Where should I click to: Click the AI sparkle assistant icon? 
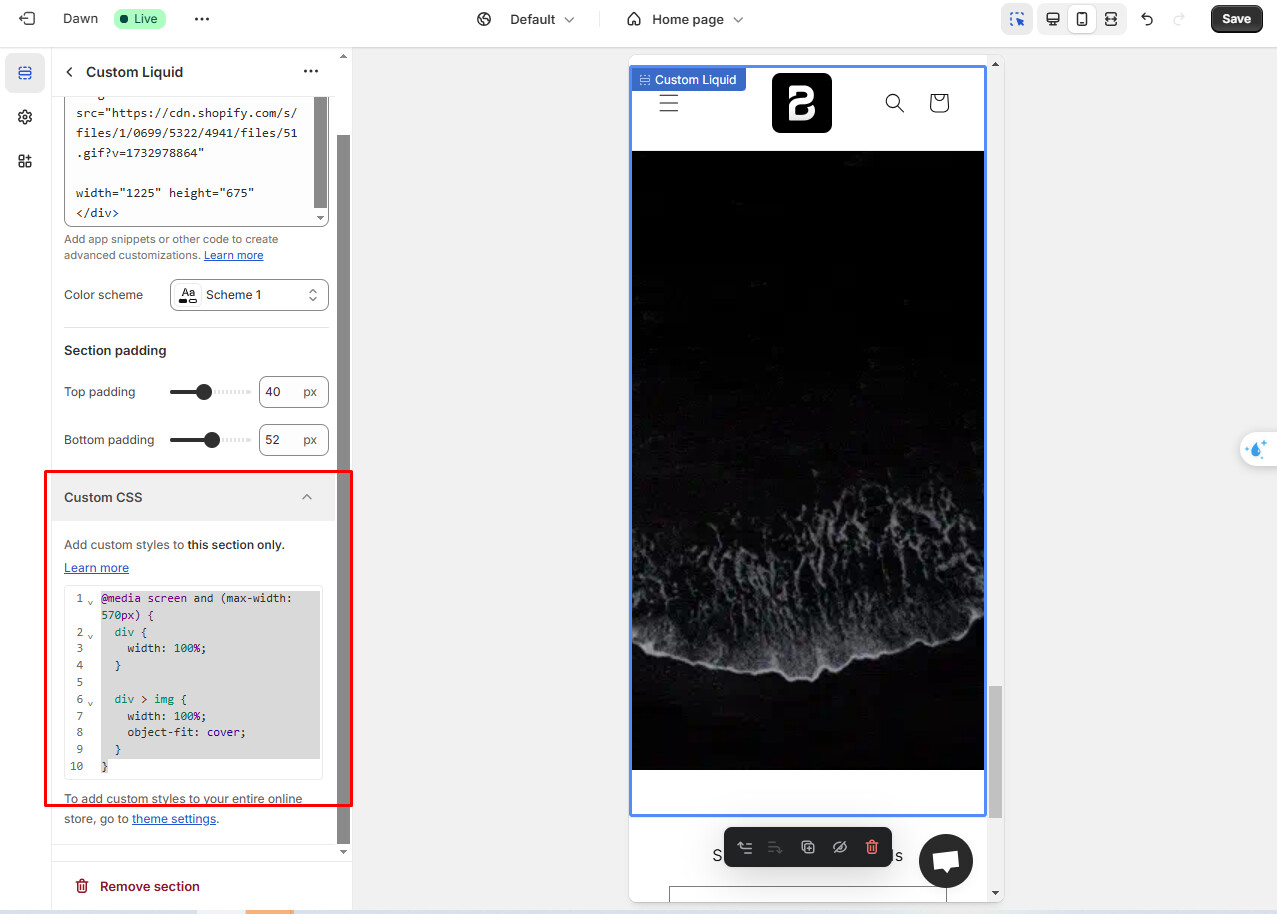click(x=1258, y=448)
